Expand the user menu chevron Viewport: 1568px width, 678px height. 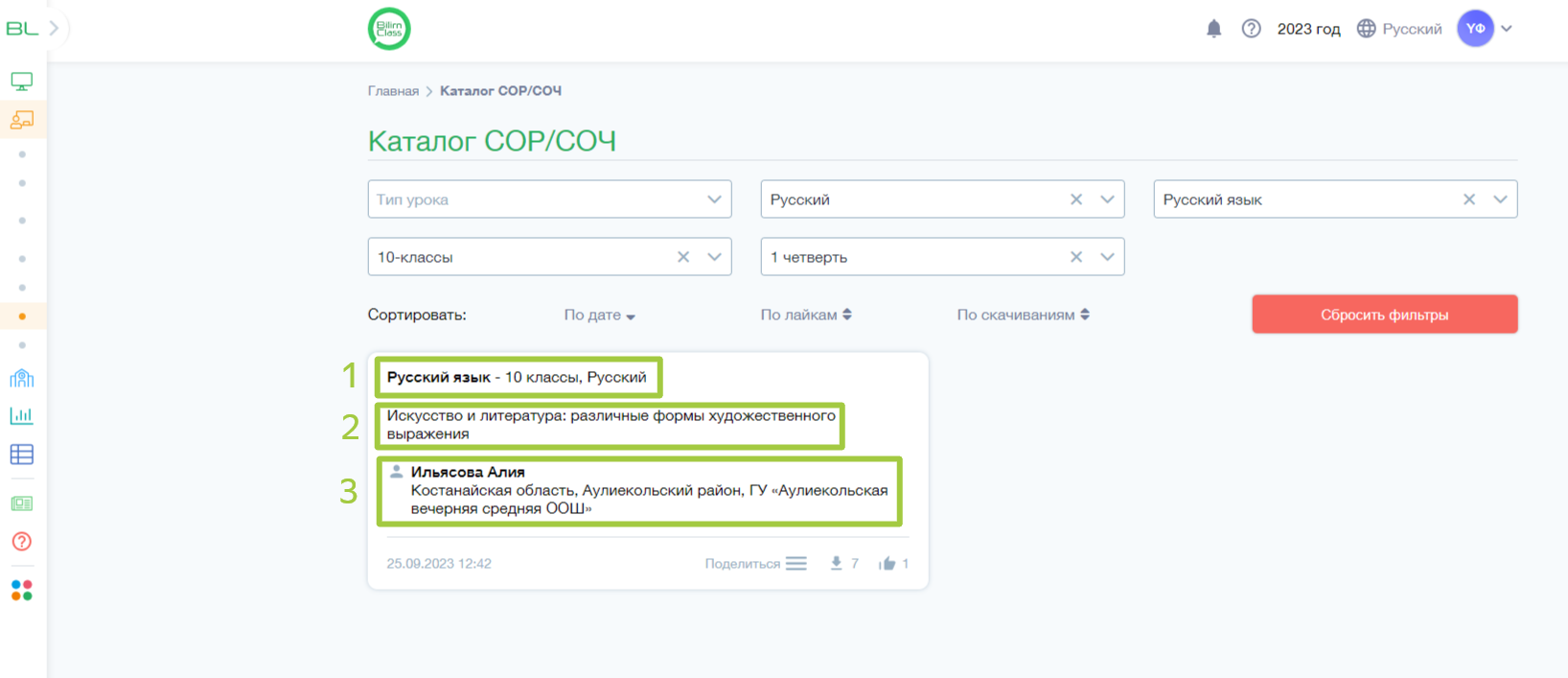pyautogui.click(x=1507, y=29)
